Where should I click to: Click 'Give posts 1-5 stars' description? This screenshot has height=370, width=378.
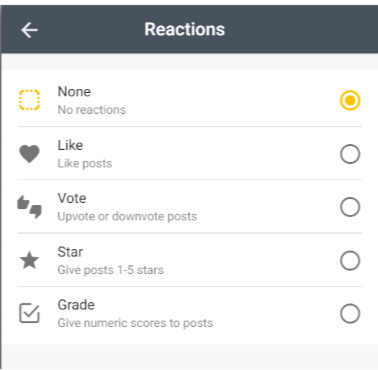click(111, 270)
